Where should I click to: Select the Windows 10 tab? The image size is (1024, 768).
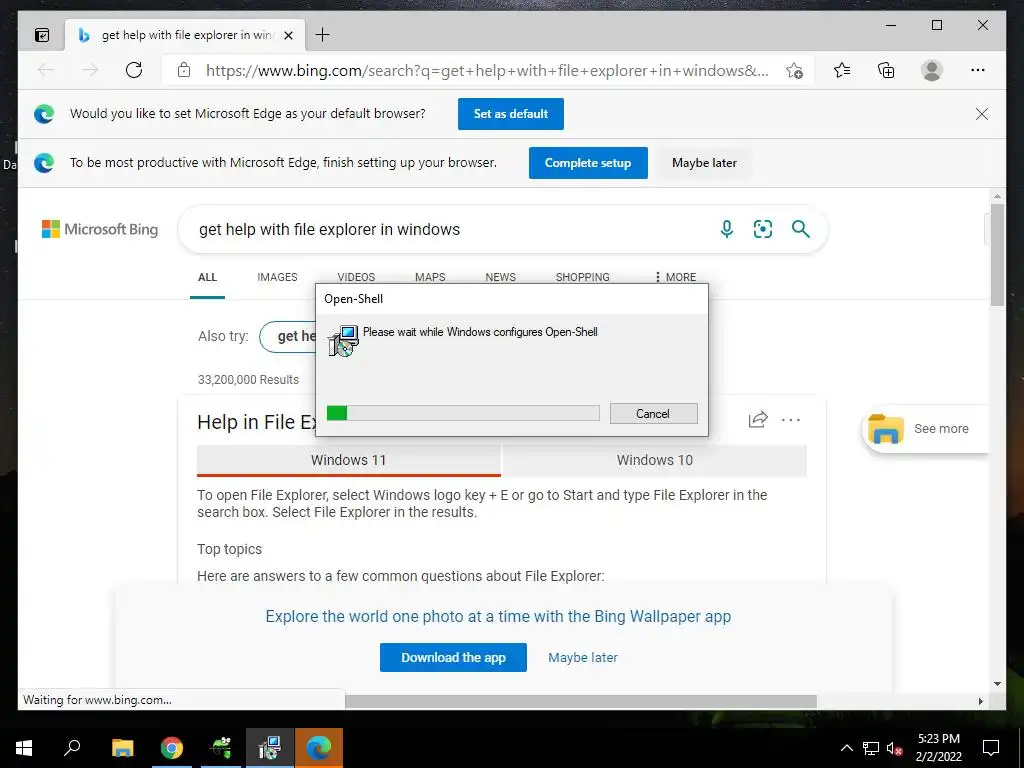[654, 460]
